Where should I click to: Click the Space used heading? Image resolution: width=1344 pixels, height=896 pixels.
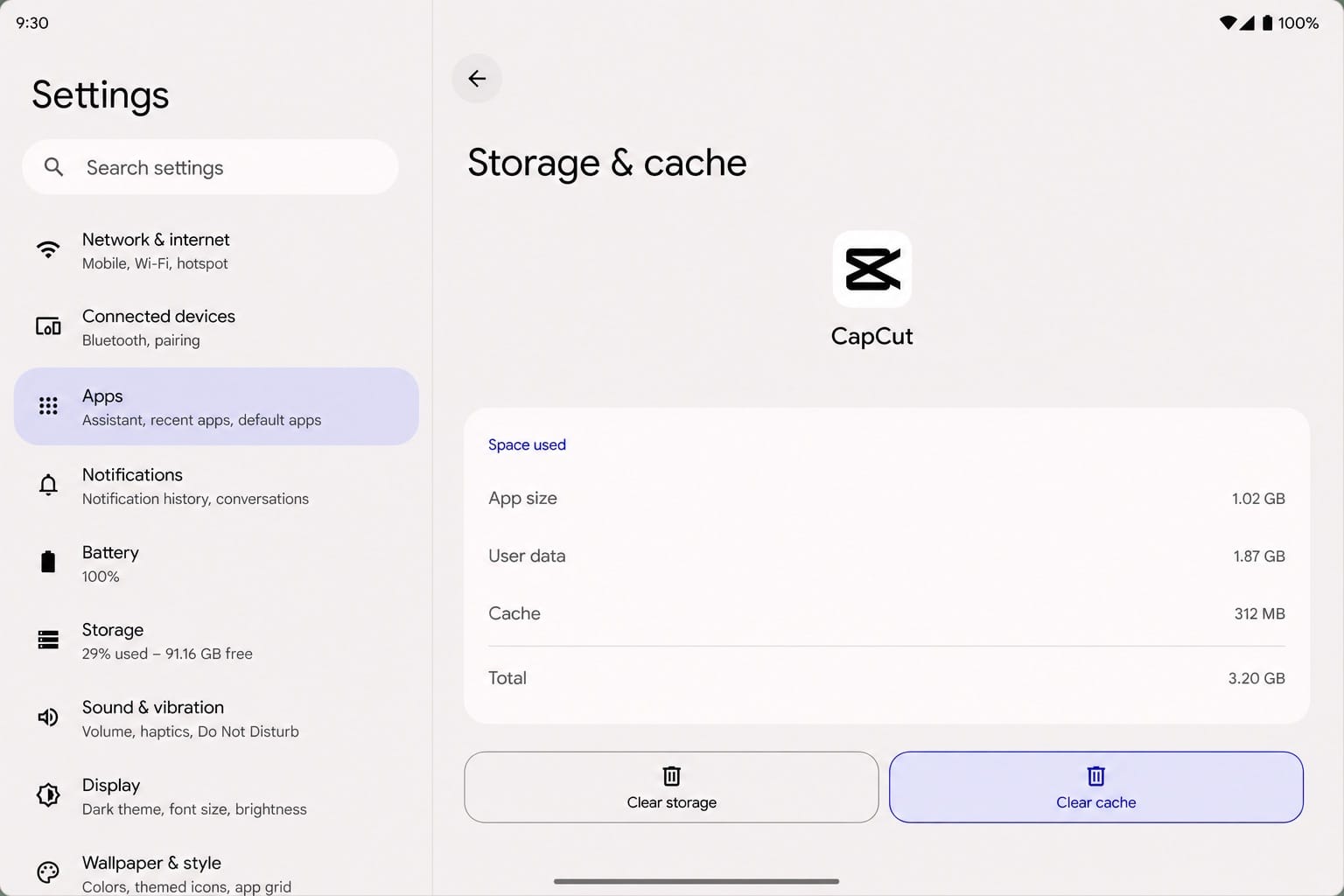pos(527,444)
